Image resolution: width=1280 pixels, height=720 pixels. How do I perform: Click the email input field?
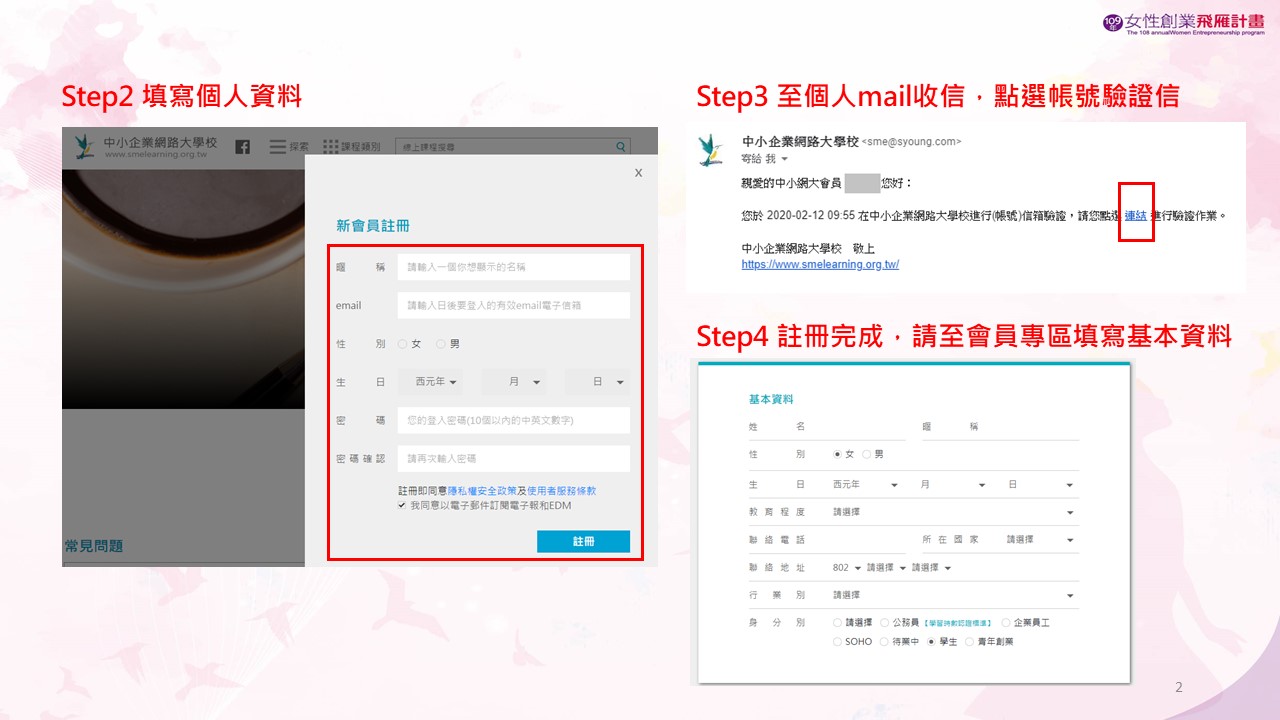pyautogui.click(x=513, y=306)
